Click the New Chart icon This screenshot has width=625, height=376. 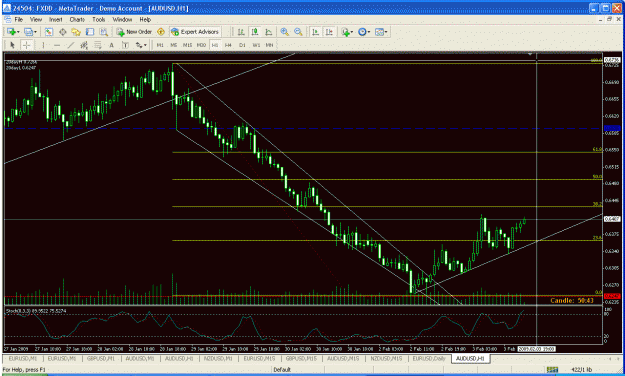coord(11,32)
